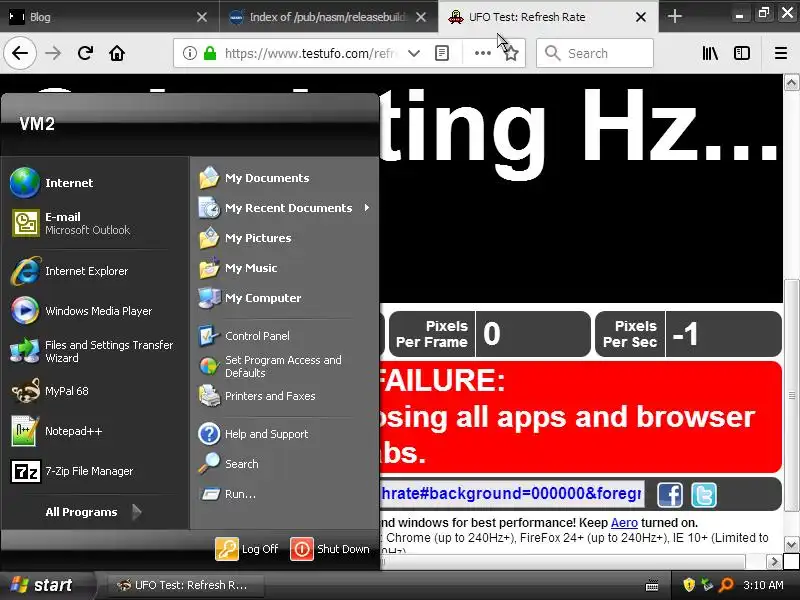This screenshot has height=600, width=800.
Task: Open the address bar history dropdown
Action: pos(414,53)
